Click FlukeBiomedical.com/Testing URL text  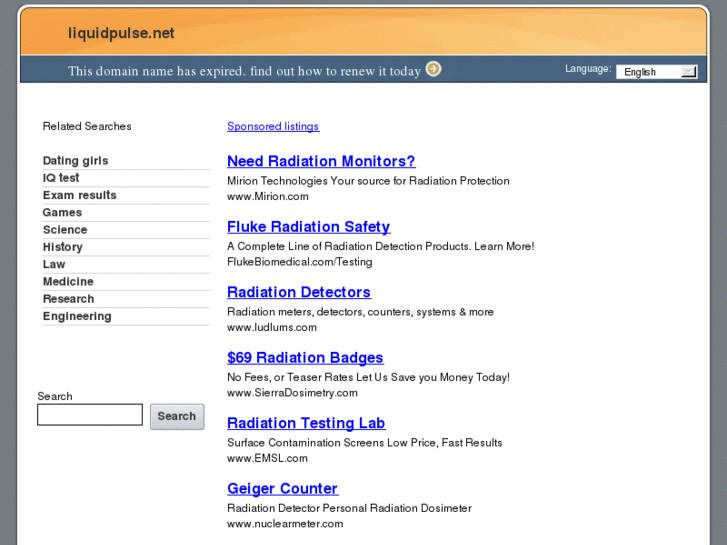300,262
